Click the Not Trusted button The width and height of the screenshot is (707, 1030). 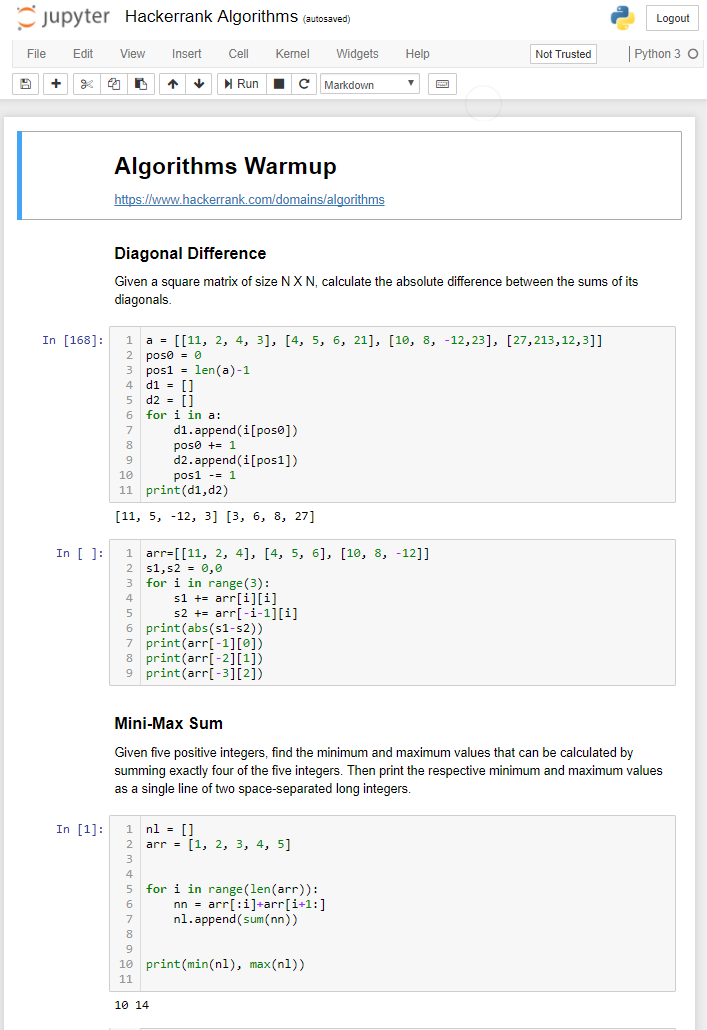(x=563, y=54)
